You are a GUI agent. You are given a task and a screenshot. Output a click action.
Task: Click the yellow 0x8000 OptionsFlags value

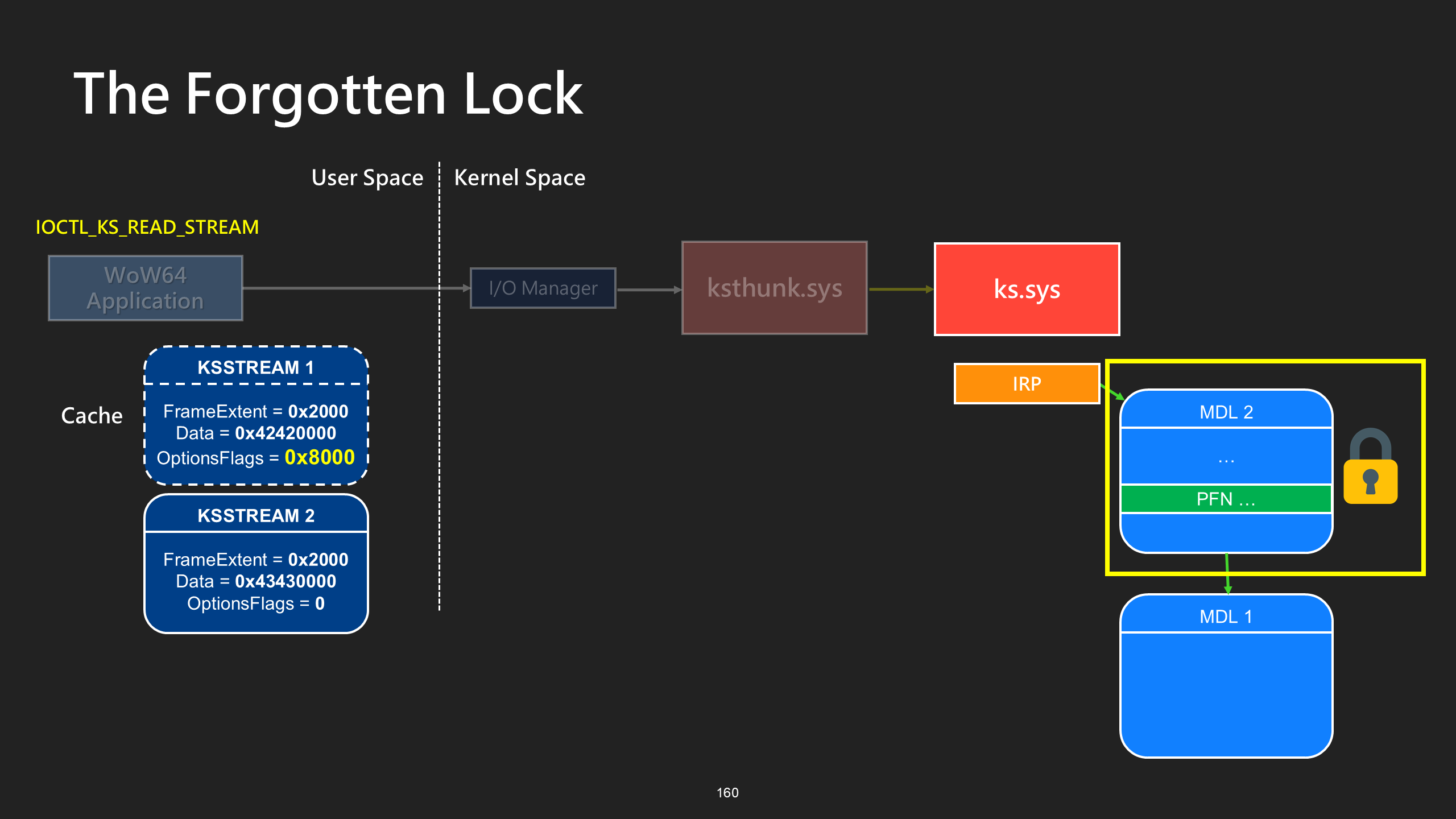tap(320, 457)
